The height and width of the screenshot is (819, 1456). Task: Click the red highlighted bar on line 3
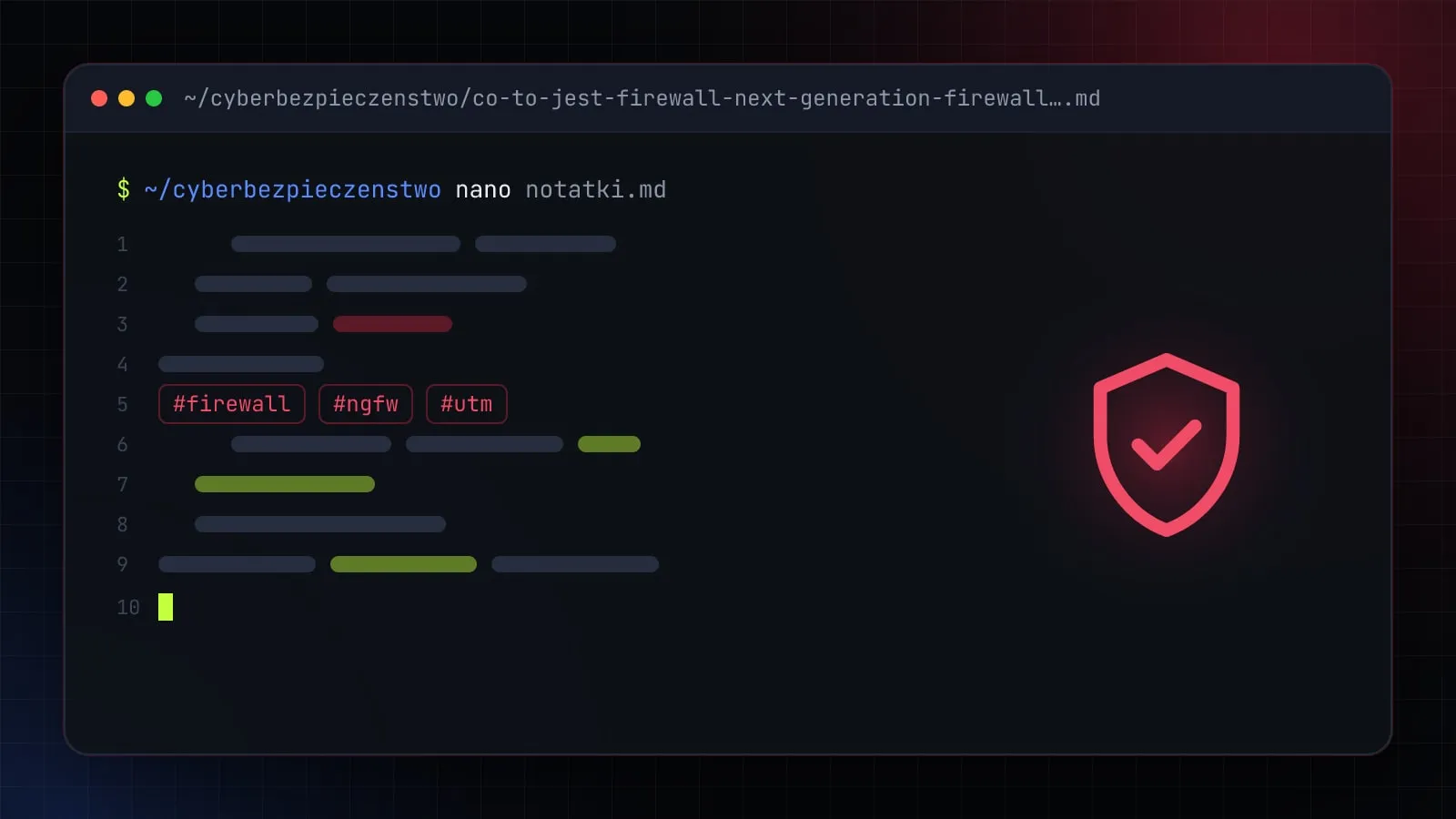392,324
